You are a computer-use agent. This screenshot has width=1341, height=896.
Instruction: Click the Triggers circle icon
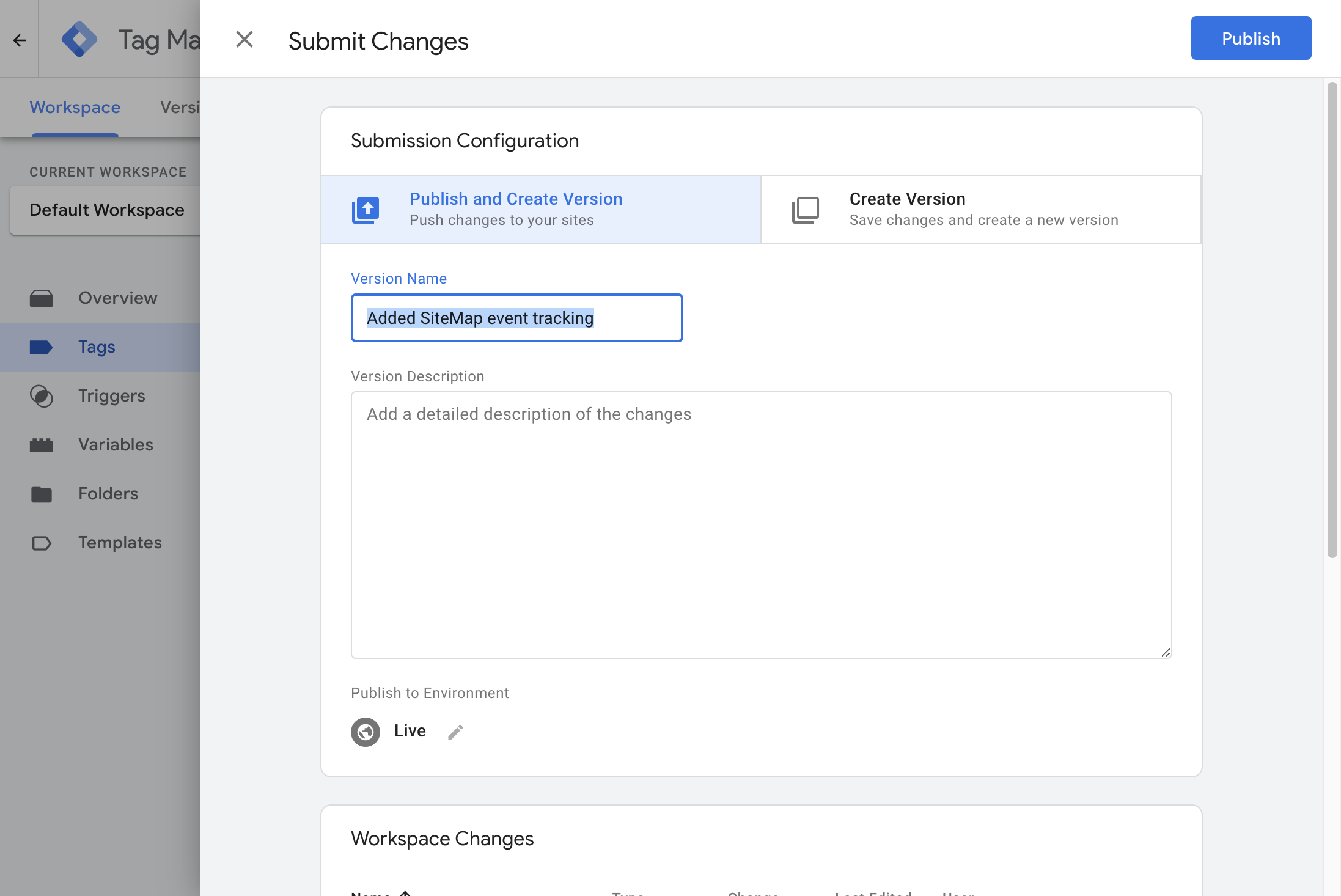click(42, 396)
